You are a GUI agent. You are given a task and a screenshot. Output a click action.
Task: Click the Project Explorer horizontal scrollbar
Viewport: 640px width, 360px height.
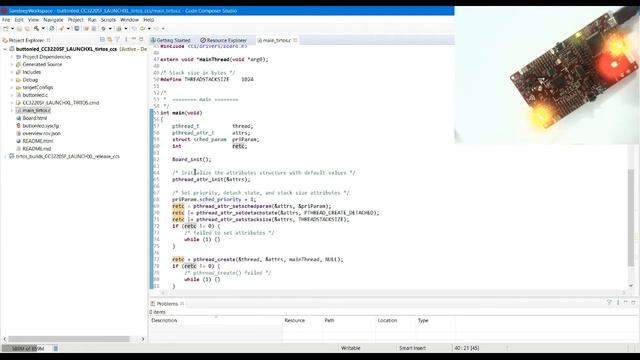(69, 339)
